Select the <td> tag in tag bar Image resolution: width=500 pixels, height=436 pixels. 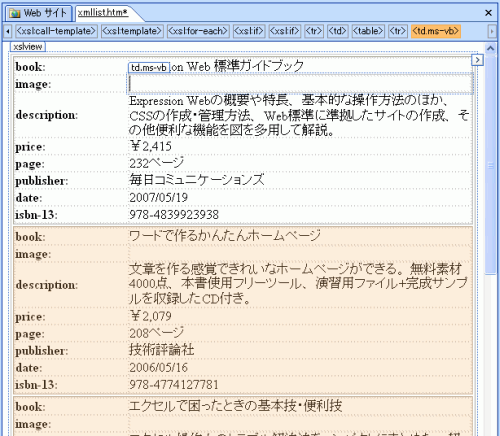pyautogui.click(x=338, y=31)
